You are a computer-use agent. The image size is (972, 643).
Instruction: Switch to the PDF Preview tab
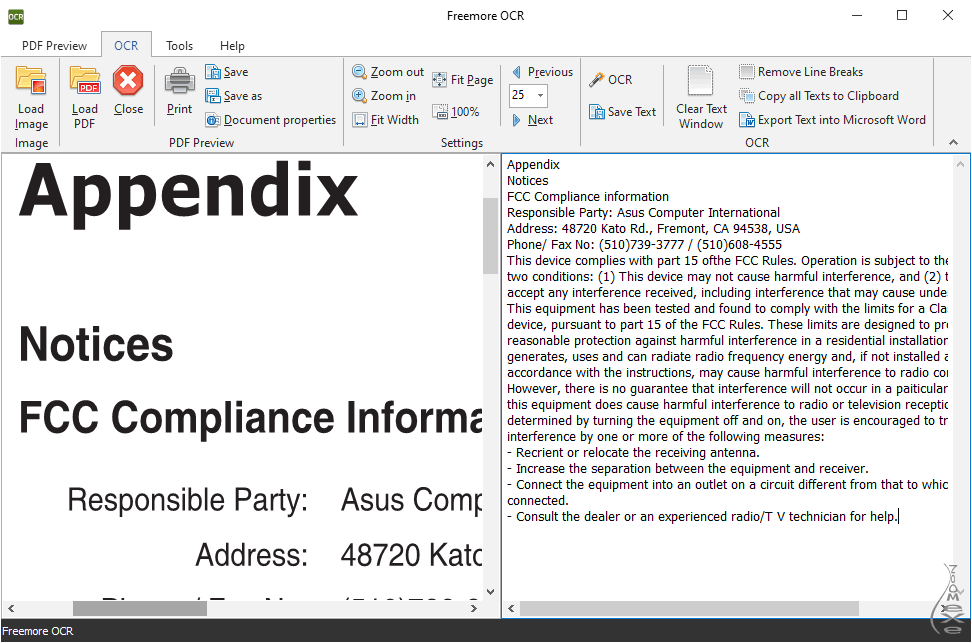(x=55, y=46)
